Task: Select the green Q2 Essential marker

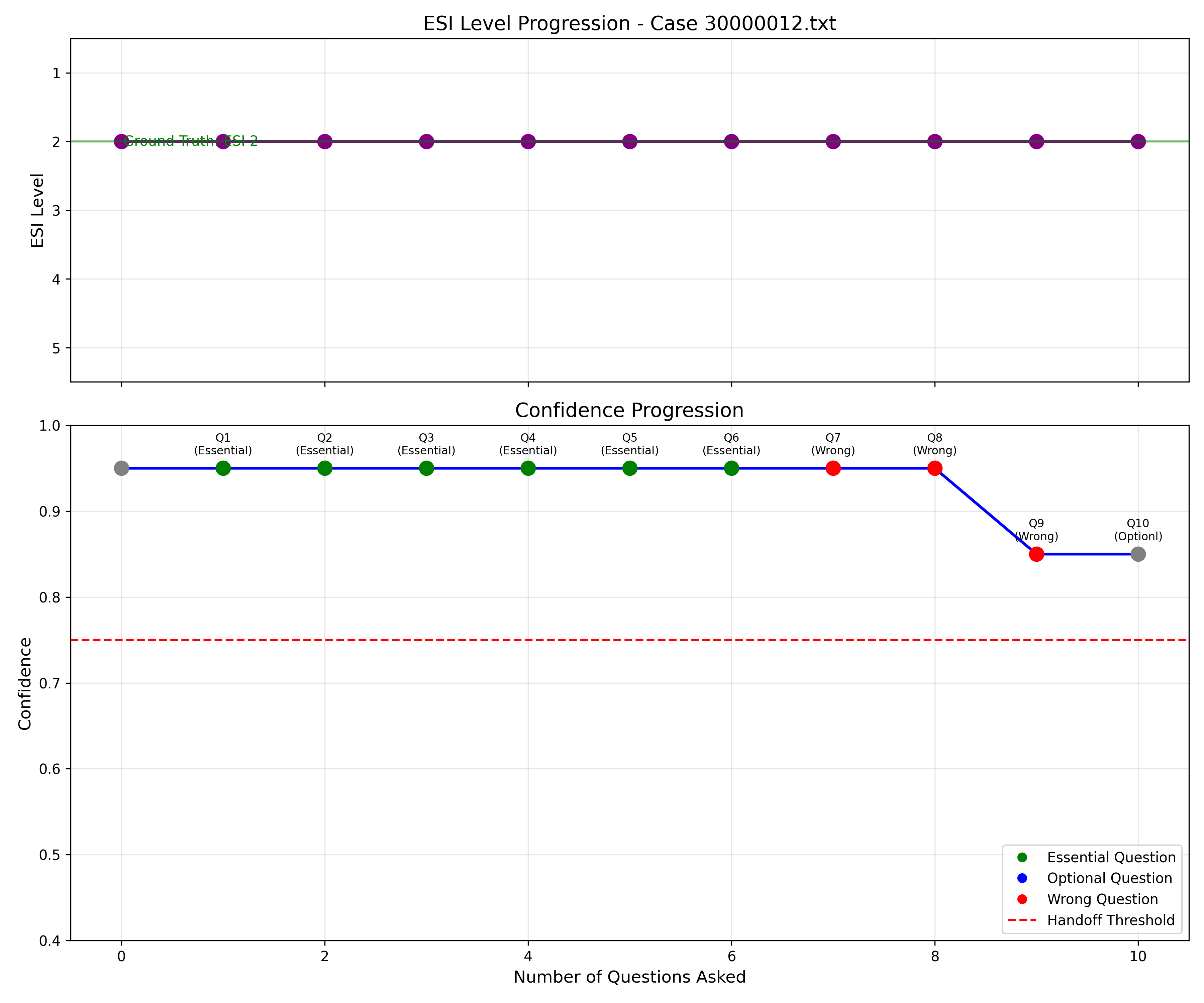Action: click(x=324, y=468)
